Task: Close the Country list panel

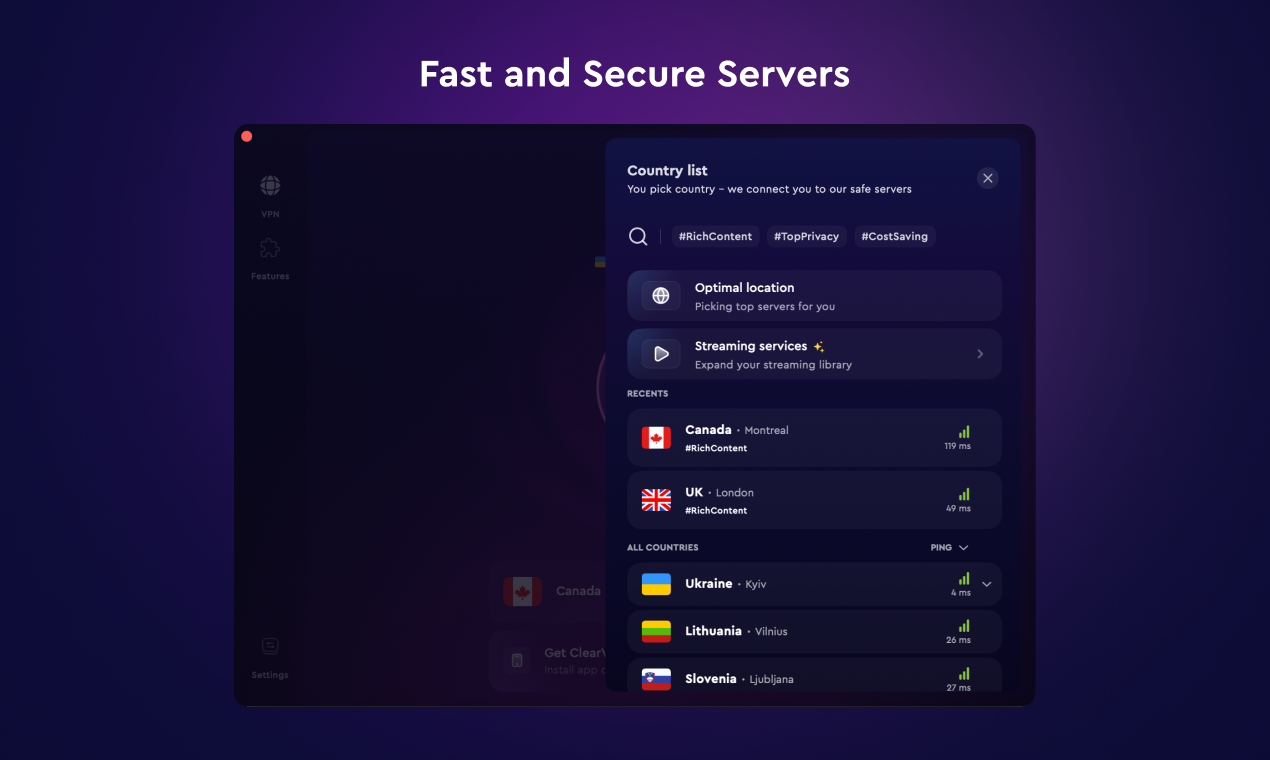Action: pos(987,178)
